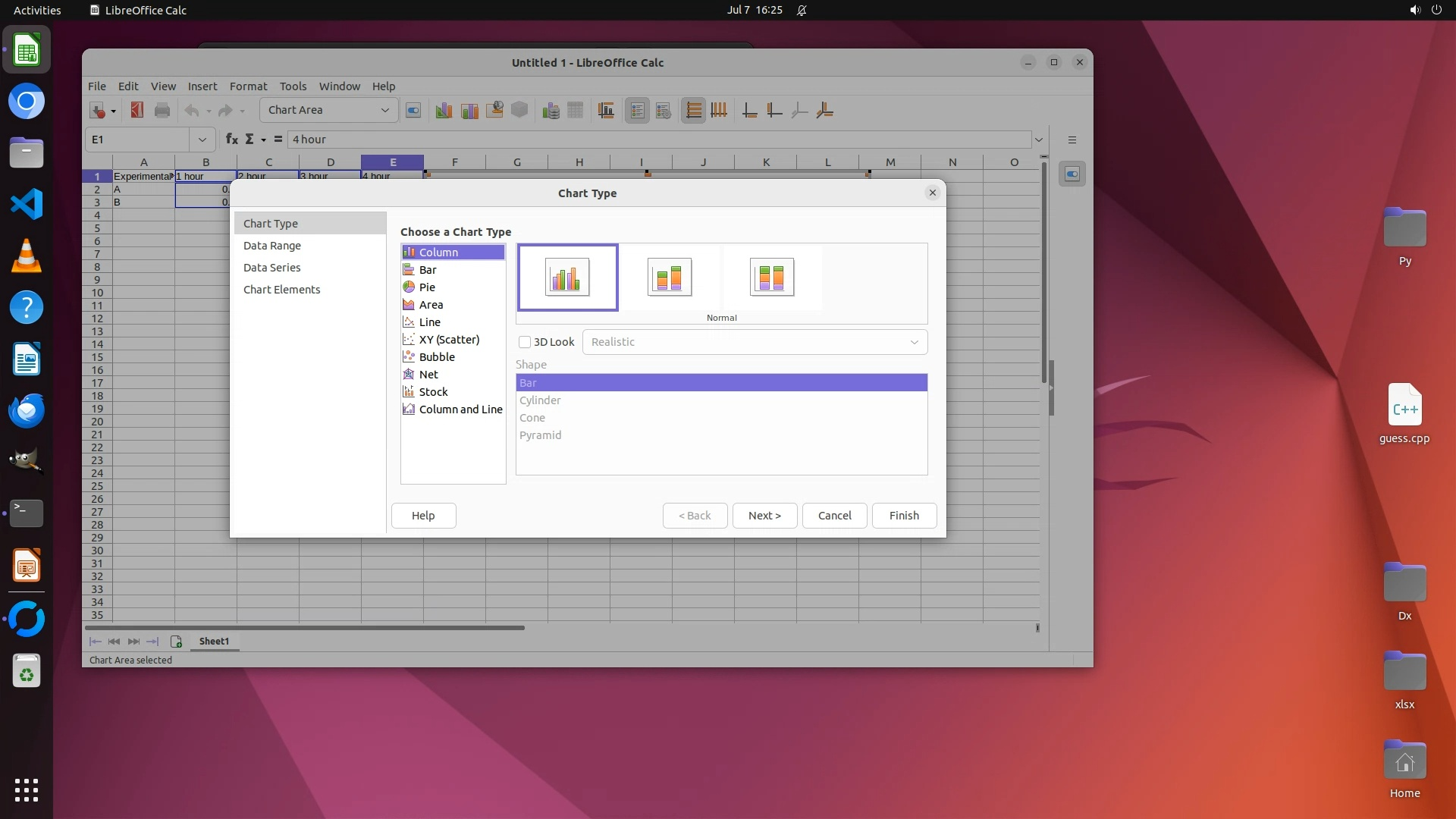
Task: Choose the XY (Scatter) chart type
Action: (449, 340)
